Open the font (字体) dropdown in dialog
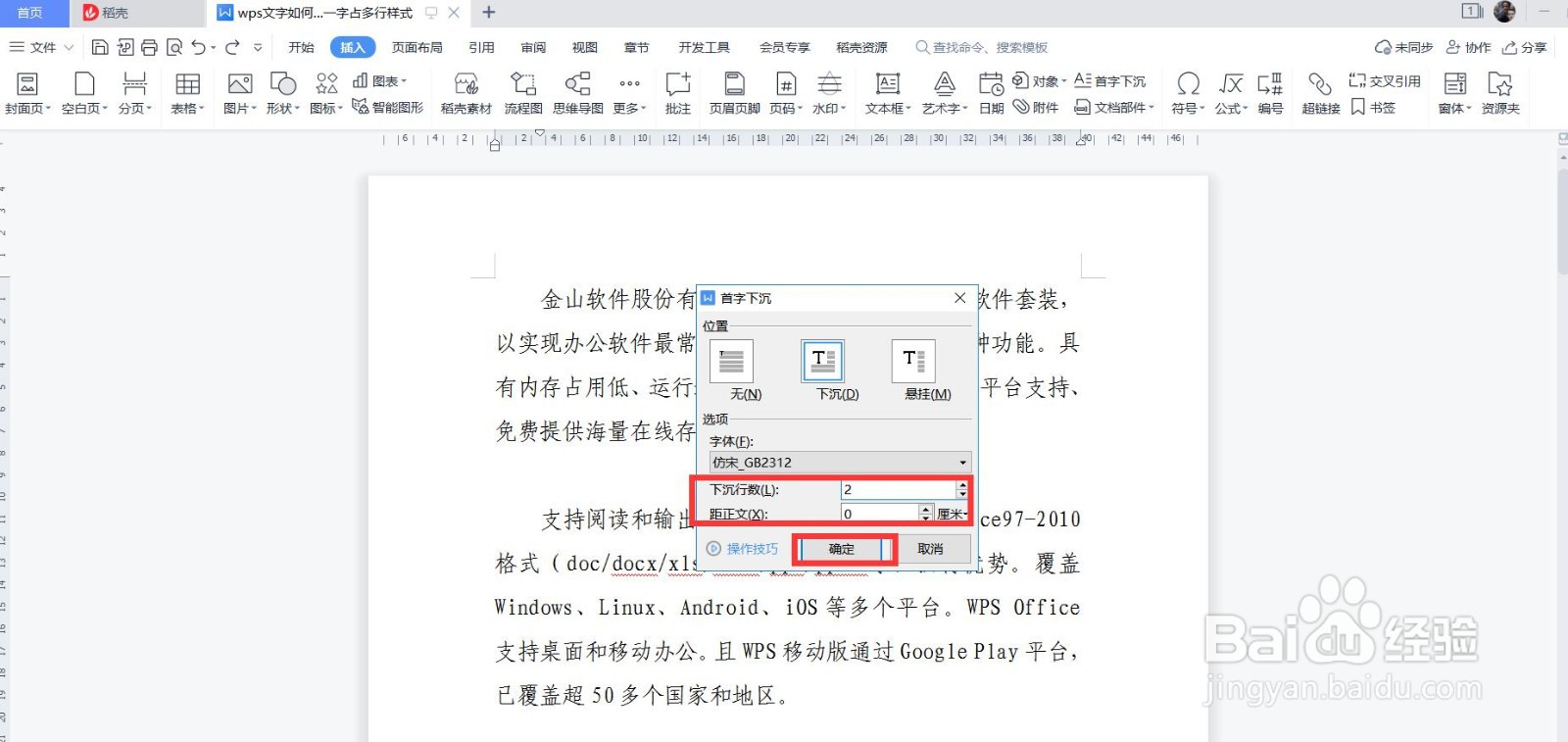This screenshot has height=742, width=1568. pyautogui.click(x=840, y=463)
